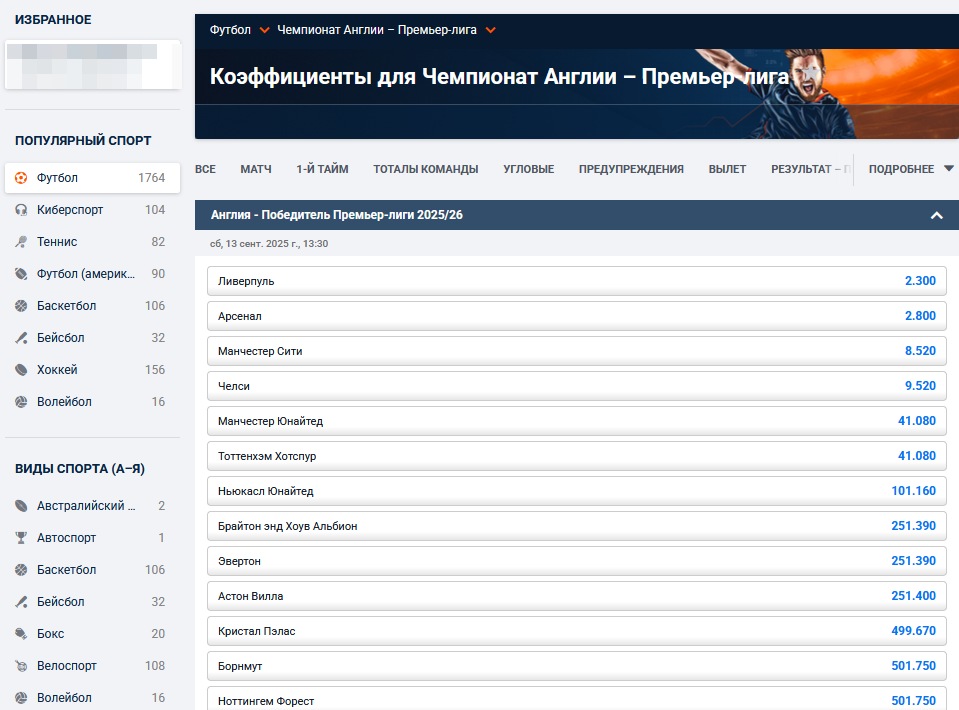Click the motorsport trophy icon

point(21,538)
